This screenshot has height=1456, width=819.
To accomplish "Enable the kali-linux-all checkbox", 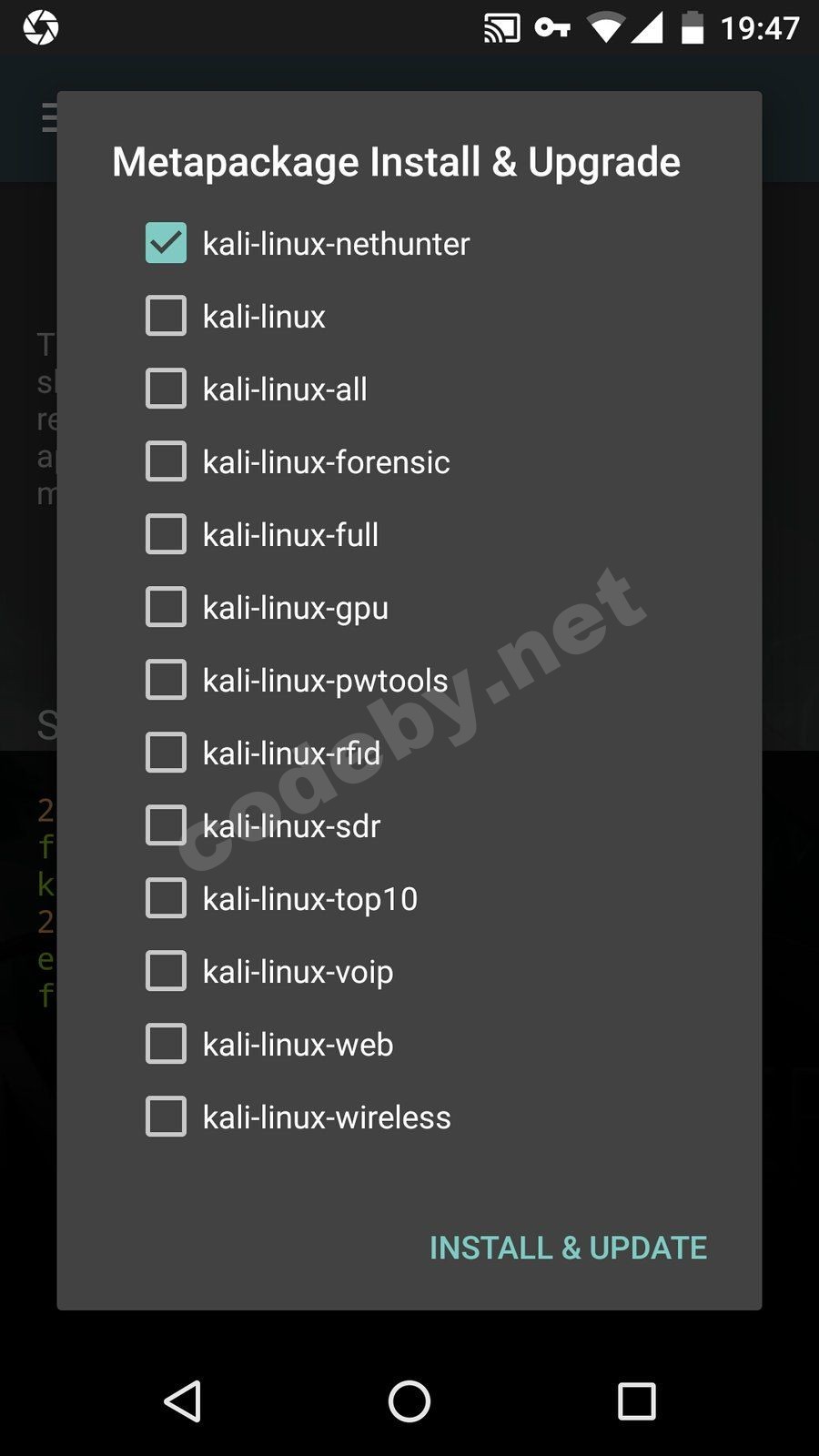I will pos(166,389).
